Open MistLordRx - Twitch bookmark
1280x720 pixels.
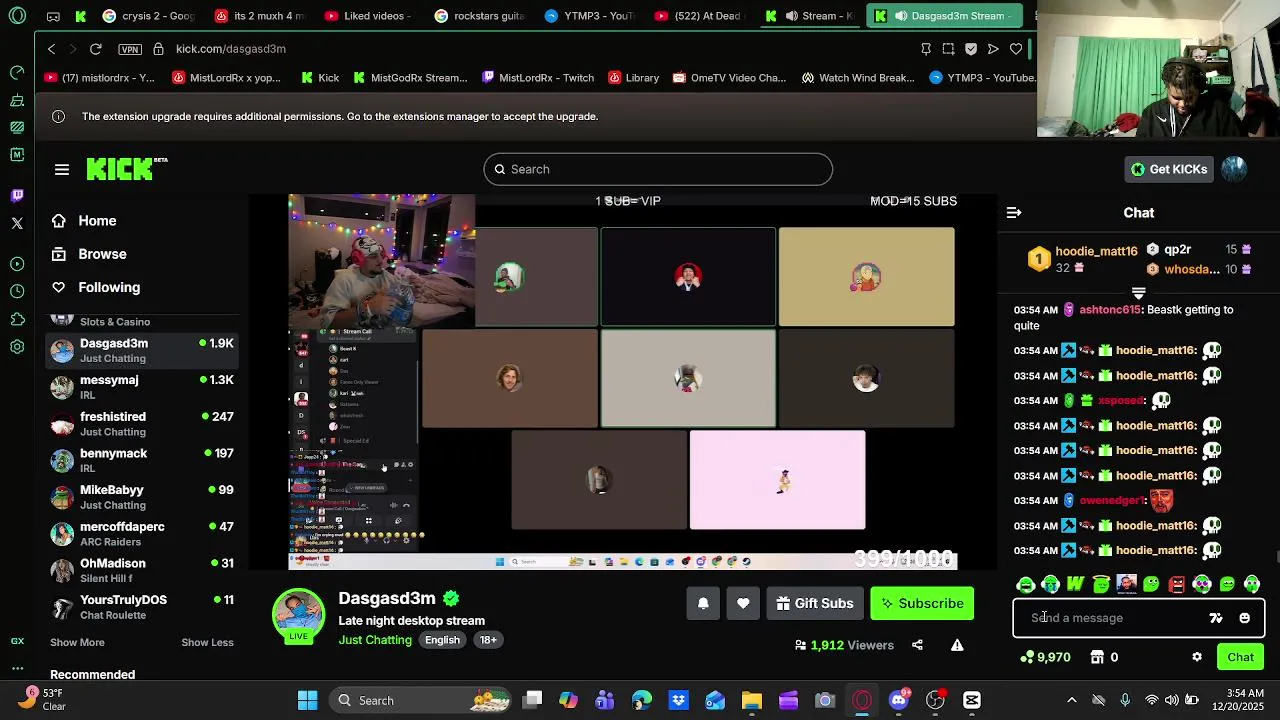point(538,78)
